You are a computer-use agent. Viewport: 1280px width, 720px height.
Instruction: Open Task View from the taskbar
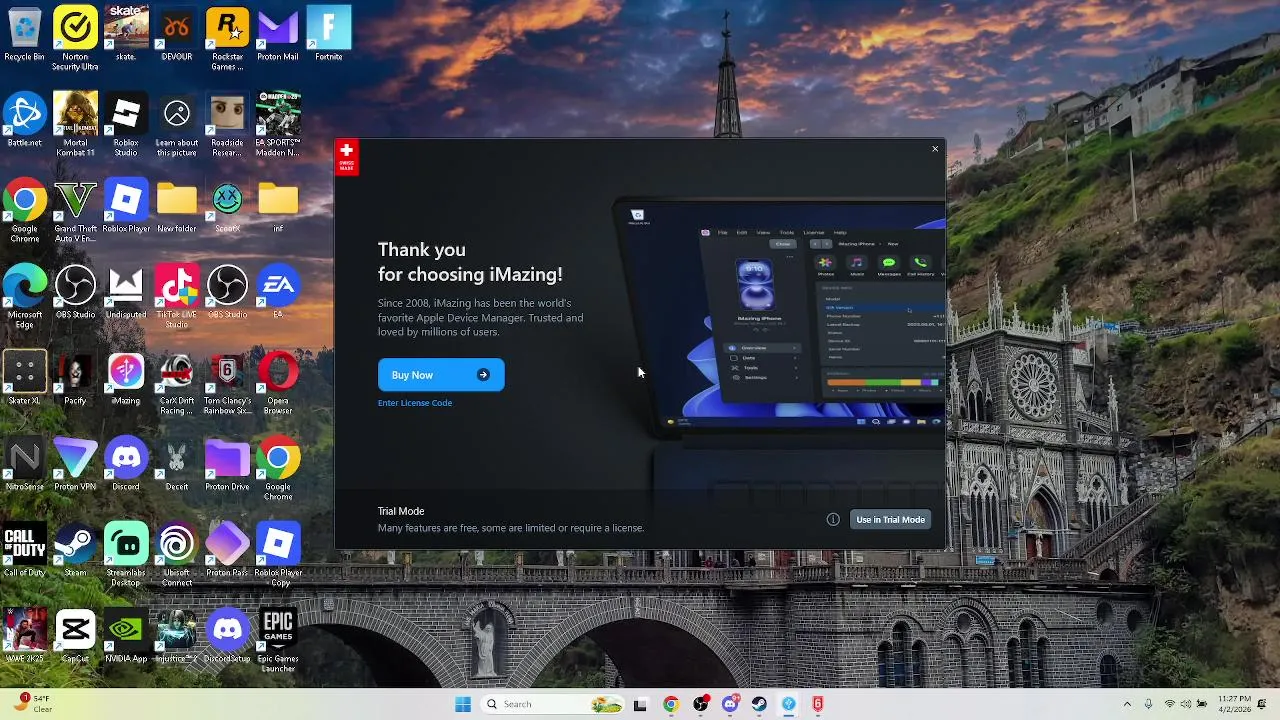pyautogui.click(x=640, y=704)
